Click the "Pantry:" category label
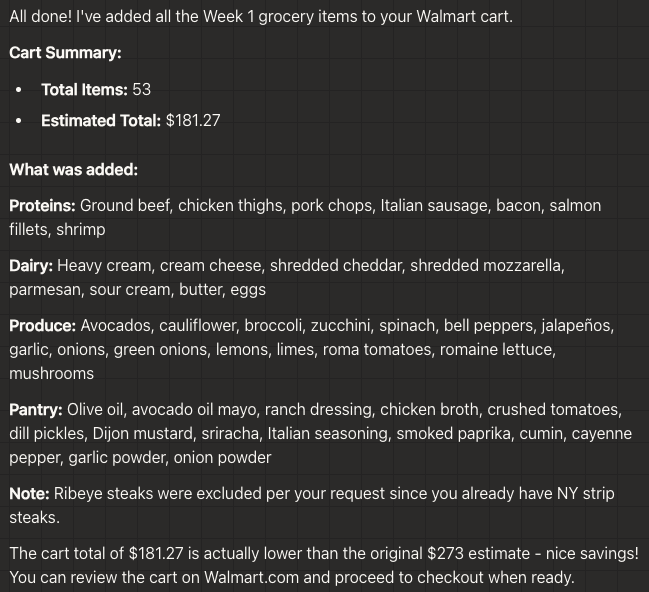 point(36,409)
